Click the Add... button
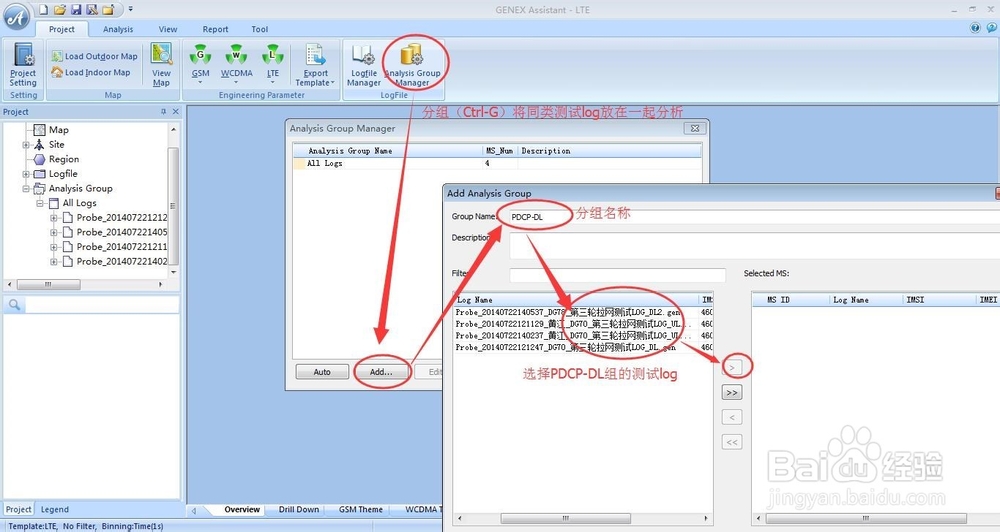This screenshot has width=1000, height=532. coord(381,371)
